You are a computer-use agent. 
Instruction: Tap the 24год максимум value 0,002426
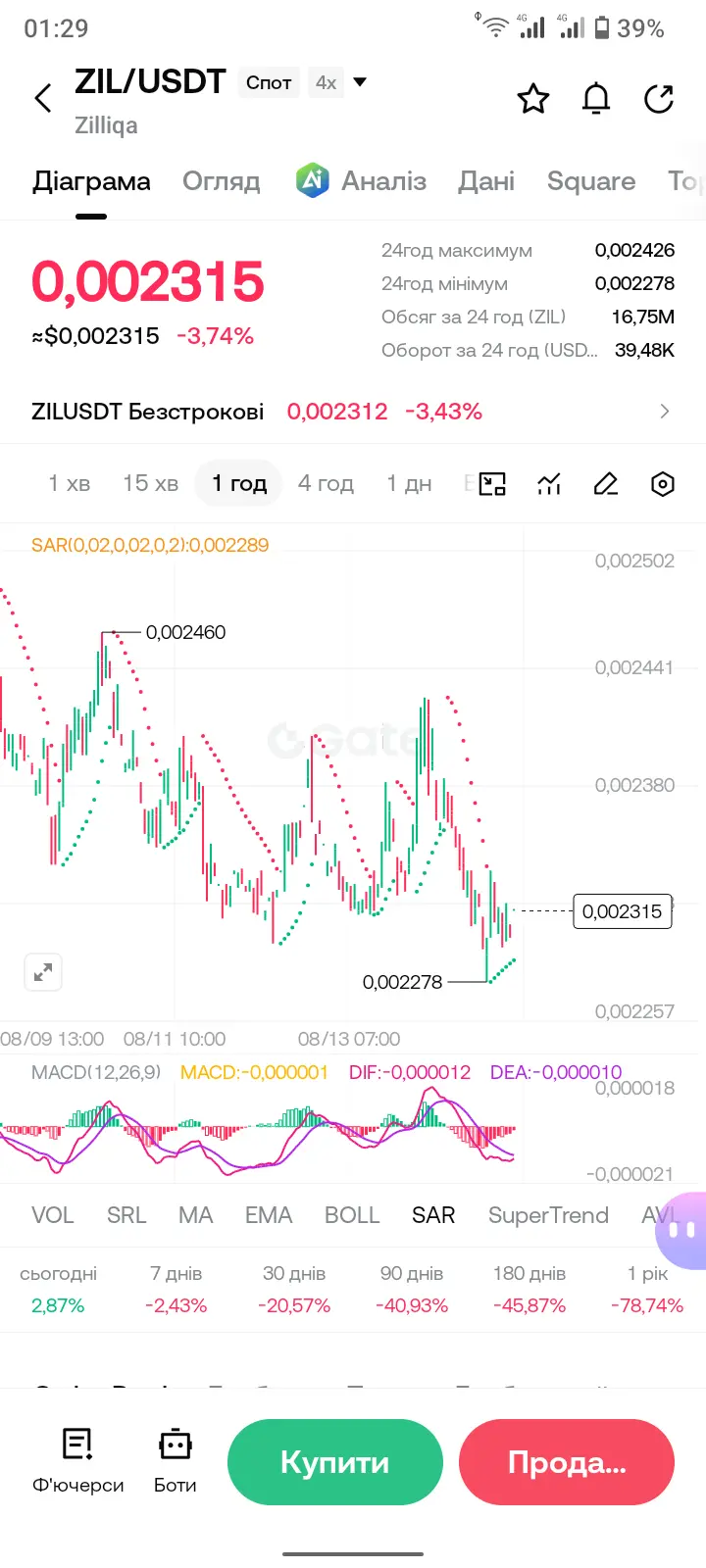634,250
